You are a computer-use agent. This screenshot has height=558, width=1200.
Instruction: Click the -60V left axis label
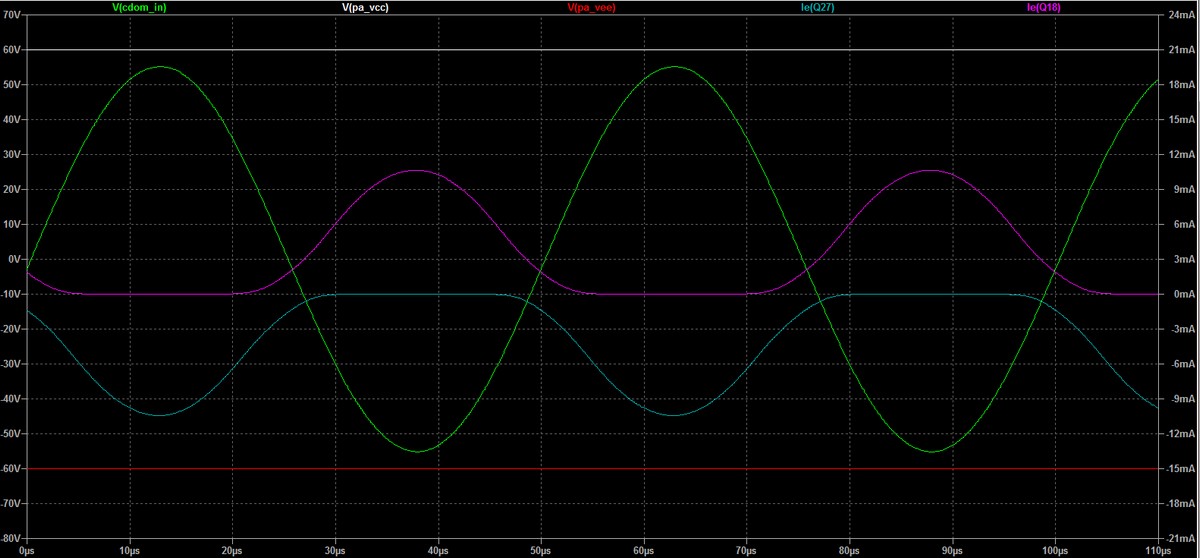pyautogui.click(x=11, y=469)
